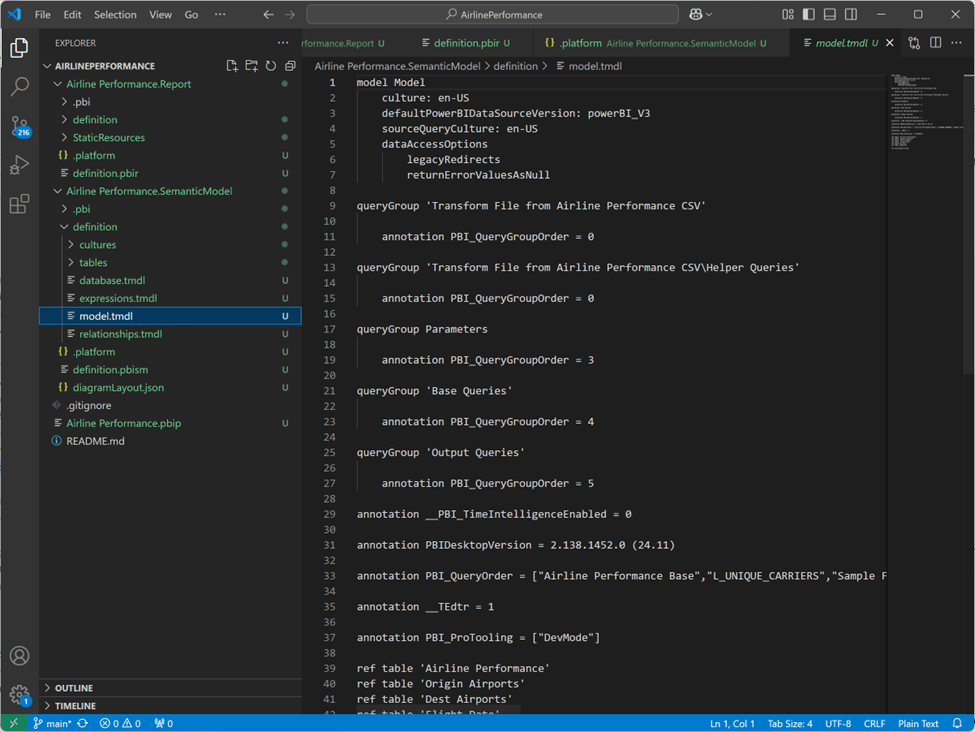Open relationships.tmdl in the Explorer
This screenshot has height=732, width=975.
click(120, 334)
